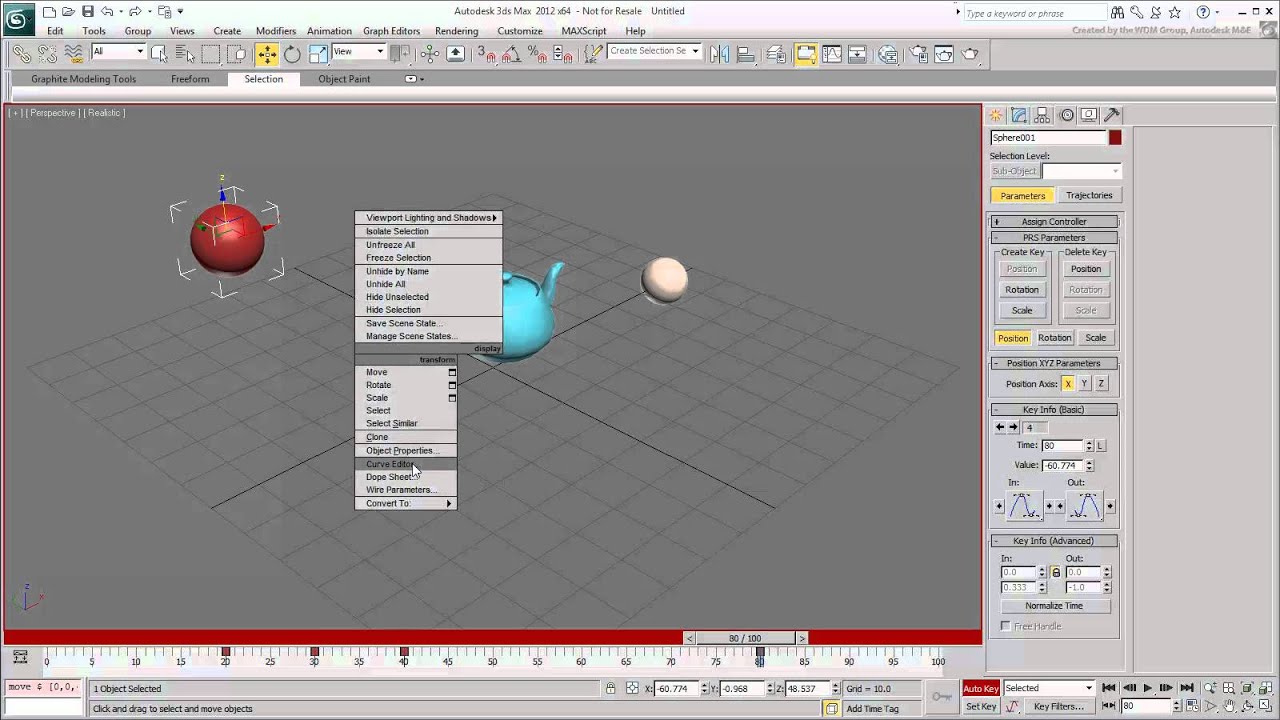The height and width of the screenshot is (720, 1280).
Task: Expand the Convert To submenu
Action: 406,503
